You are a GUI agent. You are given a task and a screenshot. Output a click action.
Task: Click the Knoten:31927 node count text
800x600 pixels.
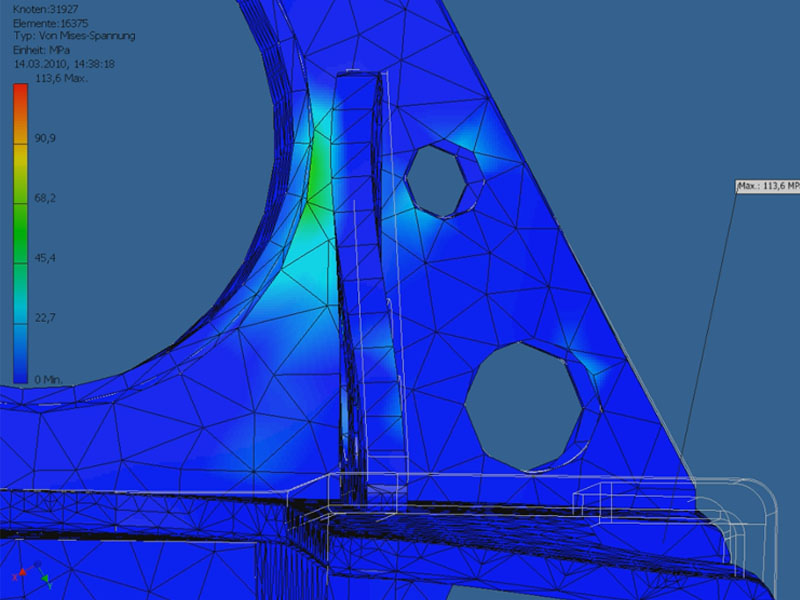pos(42,7)
